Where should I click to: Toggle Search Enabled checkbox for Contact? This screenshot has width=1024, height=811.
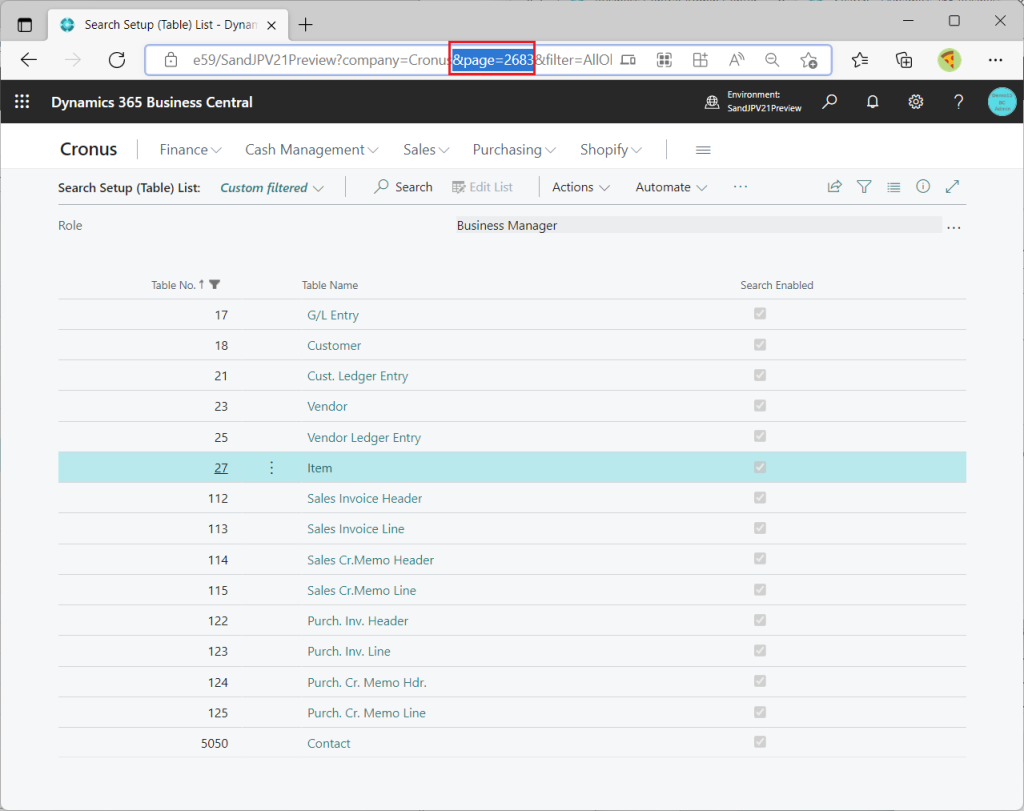tap(760, 742)
